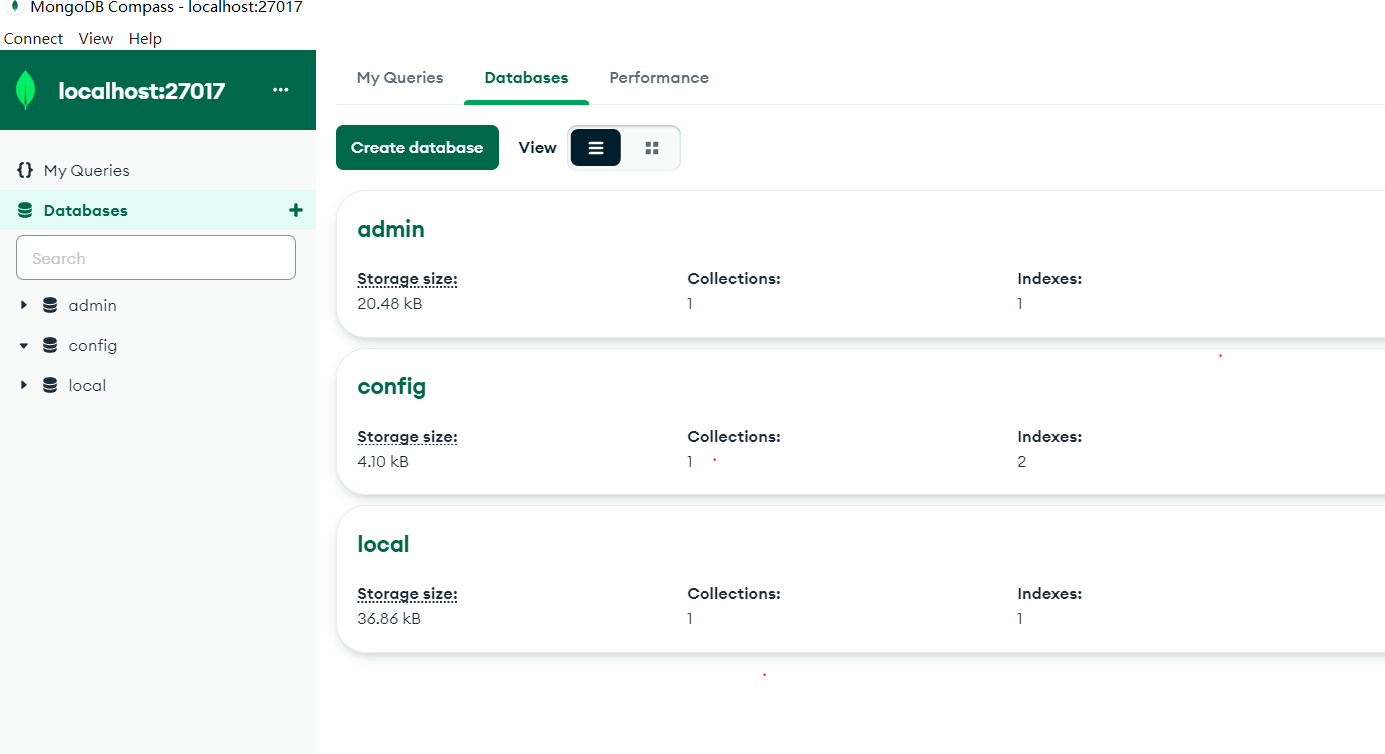Click Storage size label on admin card

[407, 279]
